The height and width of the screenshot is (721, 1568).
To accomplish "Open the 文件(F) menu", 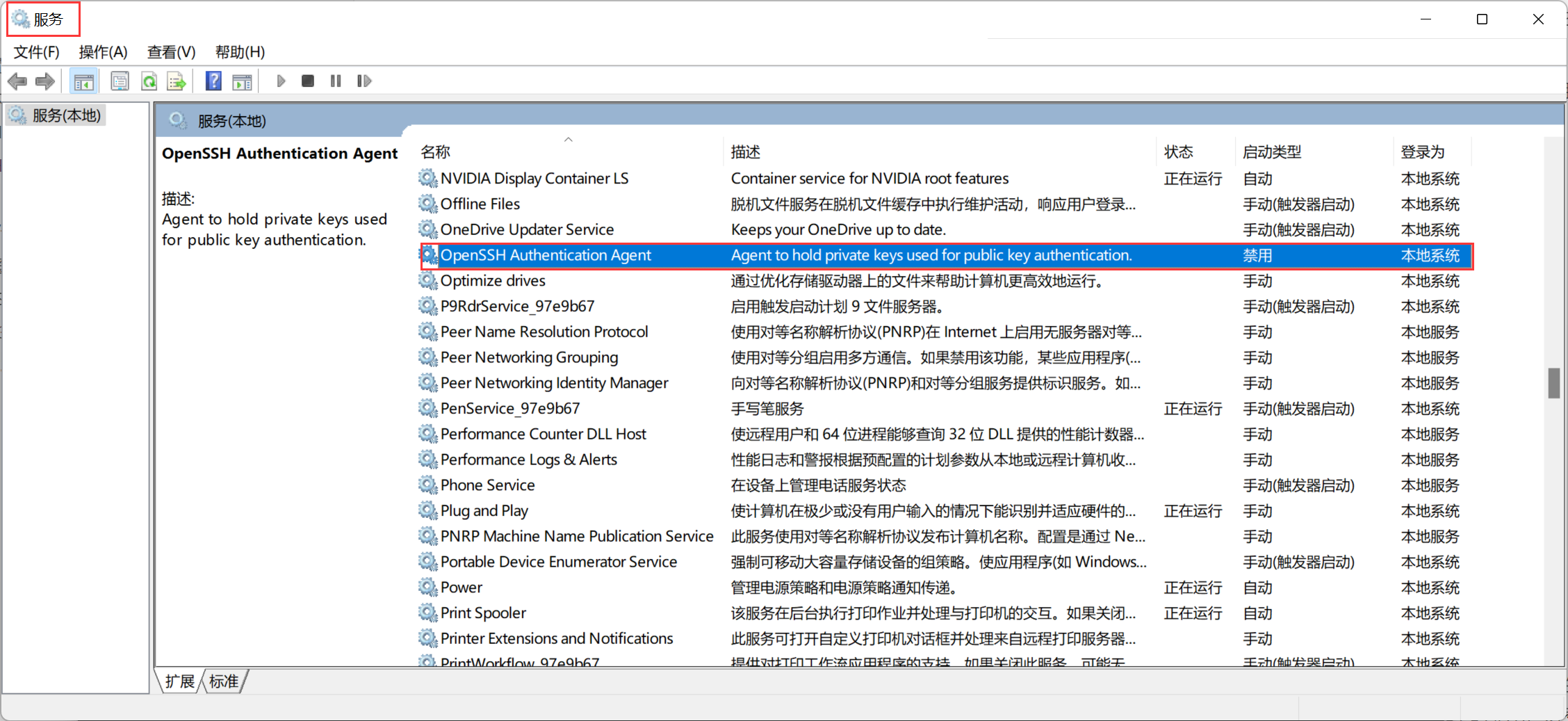I will pos(37,52).
